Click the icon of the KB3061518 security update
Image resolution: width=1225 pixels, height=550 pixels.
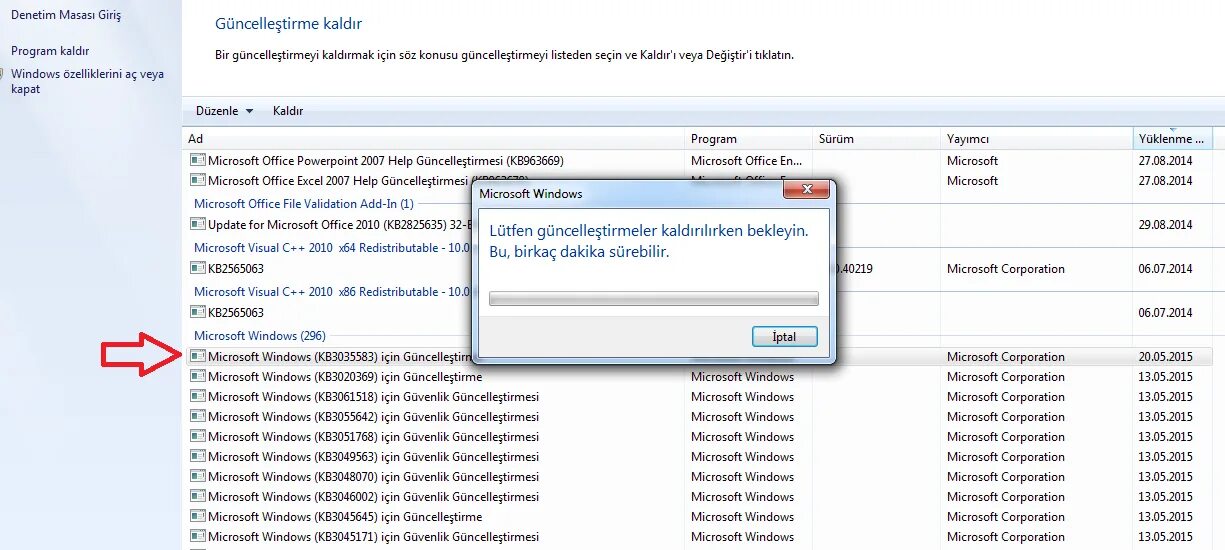coord(197,396)
